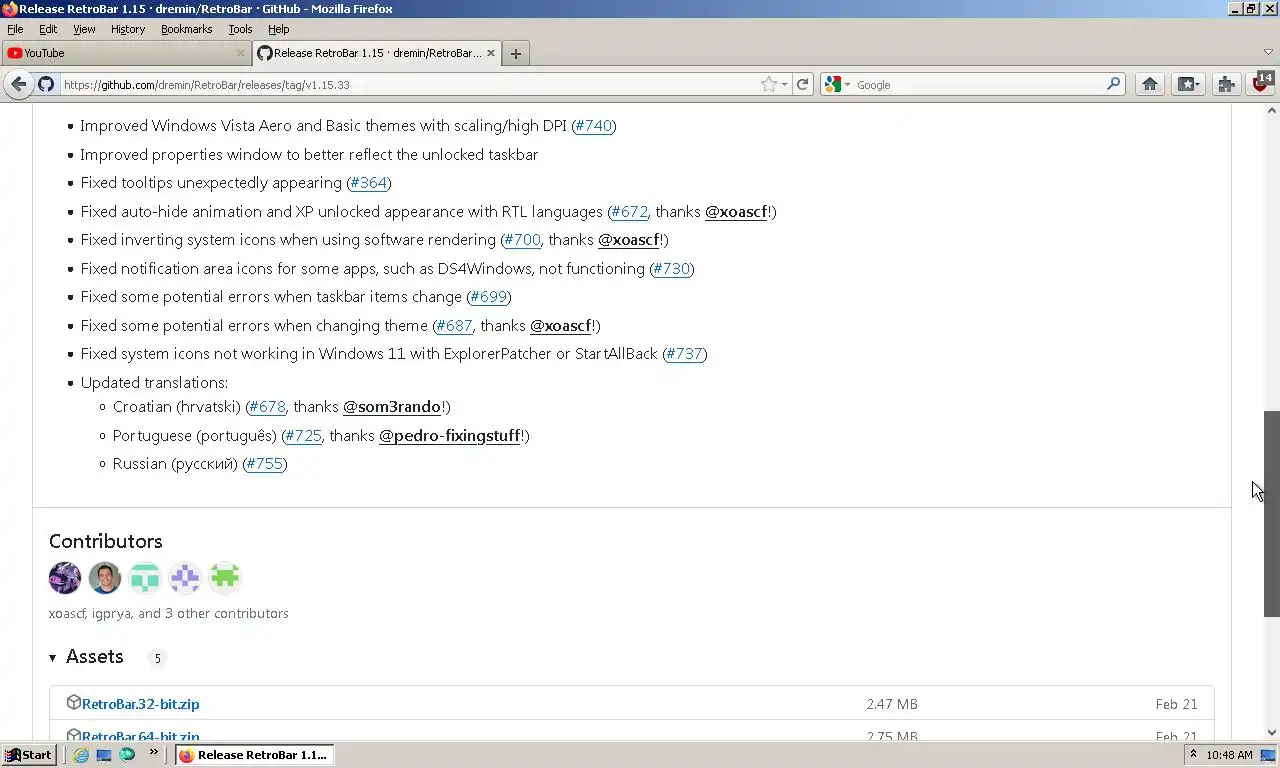
Task: Switch to the YouTube tab
Action: click(125, 53)
